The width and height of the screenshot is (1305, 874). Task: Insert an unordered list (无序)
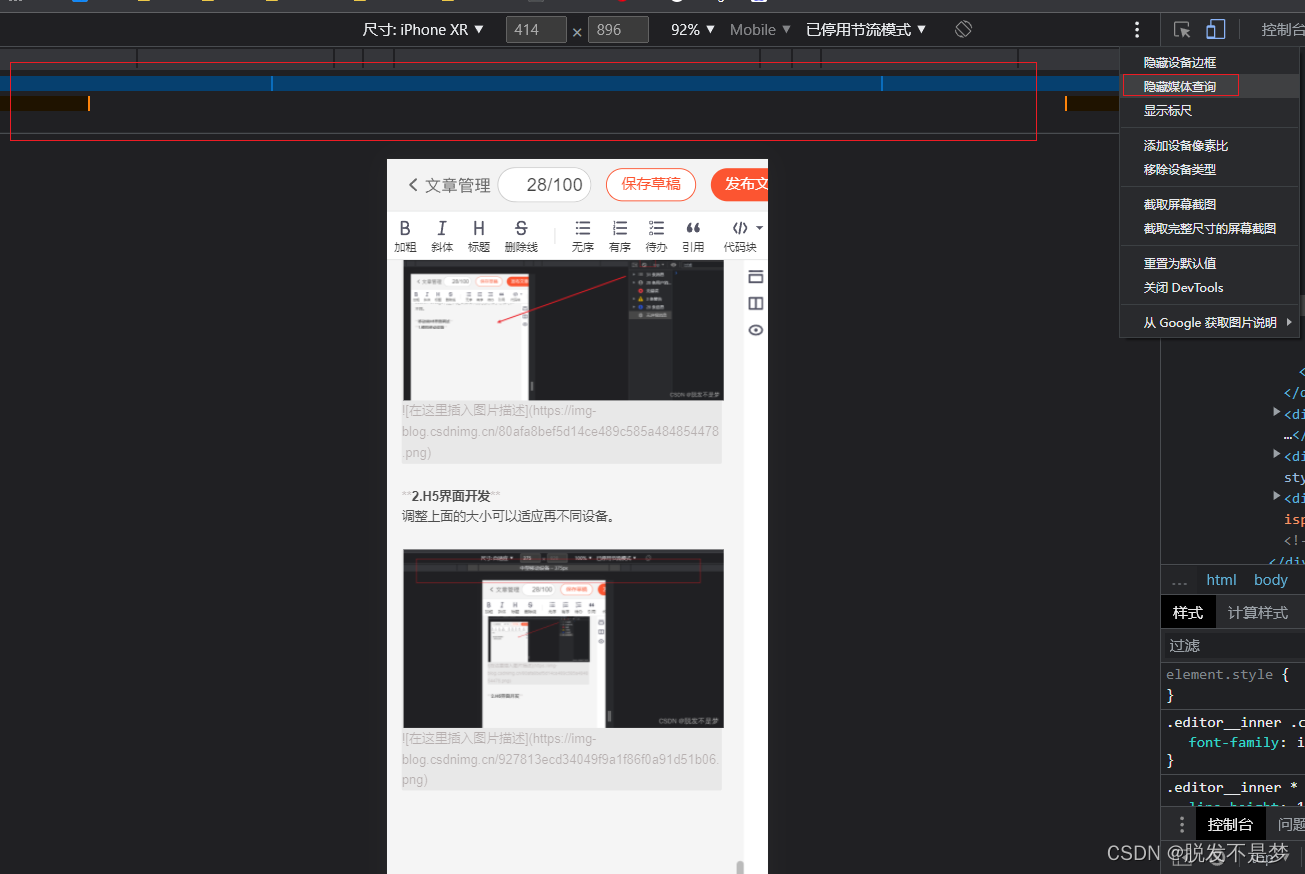coord(583,228)
